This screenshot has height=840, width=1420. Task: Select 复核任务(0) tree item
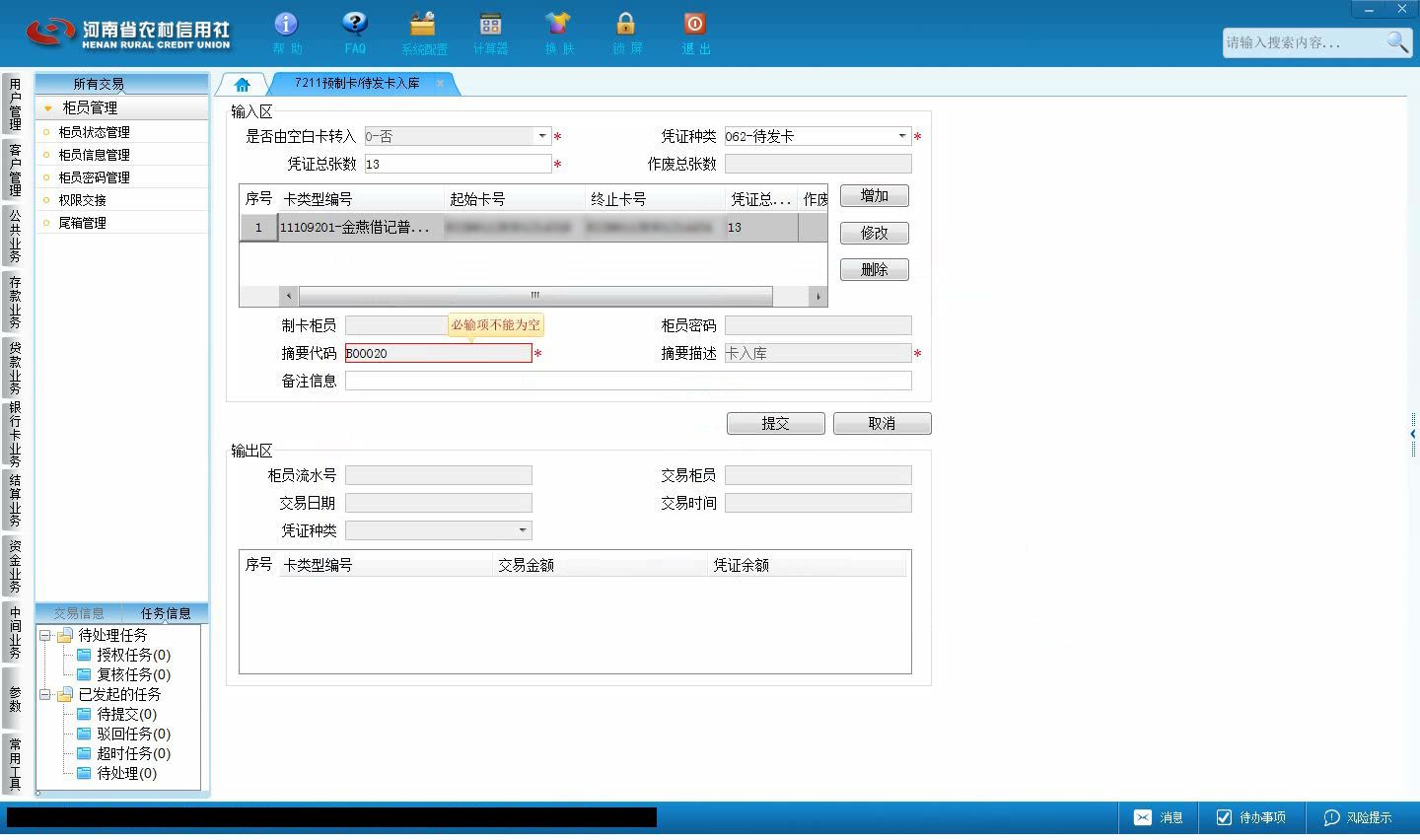click(133, 674)
